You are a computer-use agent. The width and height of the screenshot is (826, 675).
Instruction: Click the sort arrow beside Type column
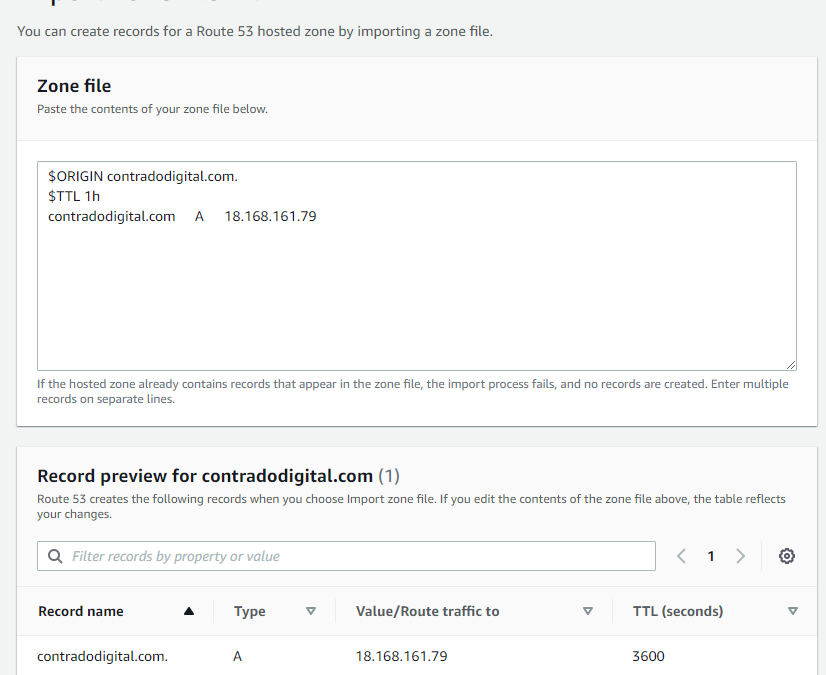click(311, 611)
